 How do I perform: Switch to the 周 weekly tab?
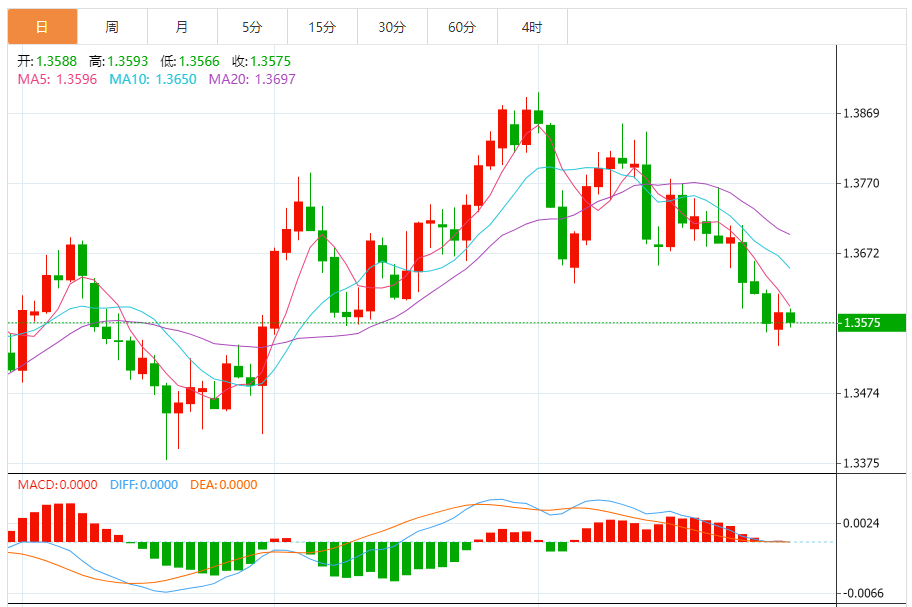pyautogui.click(x=112, y=27)
